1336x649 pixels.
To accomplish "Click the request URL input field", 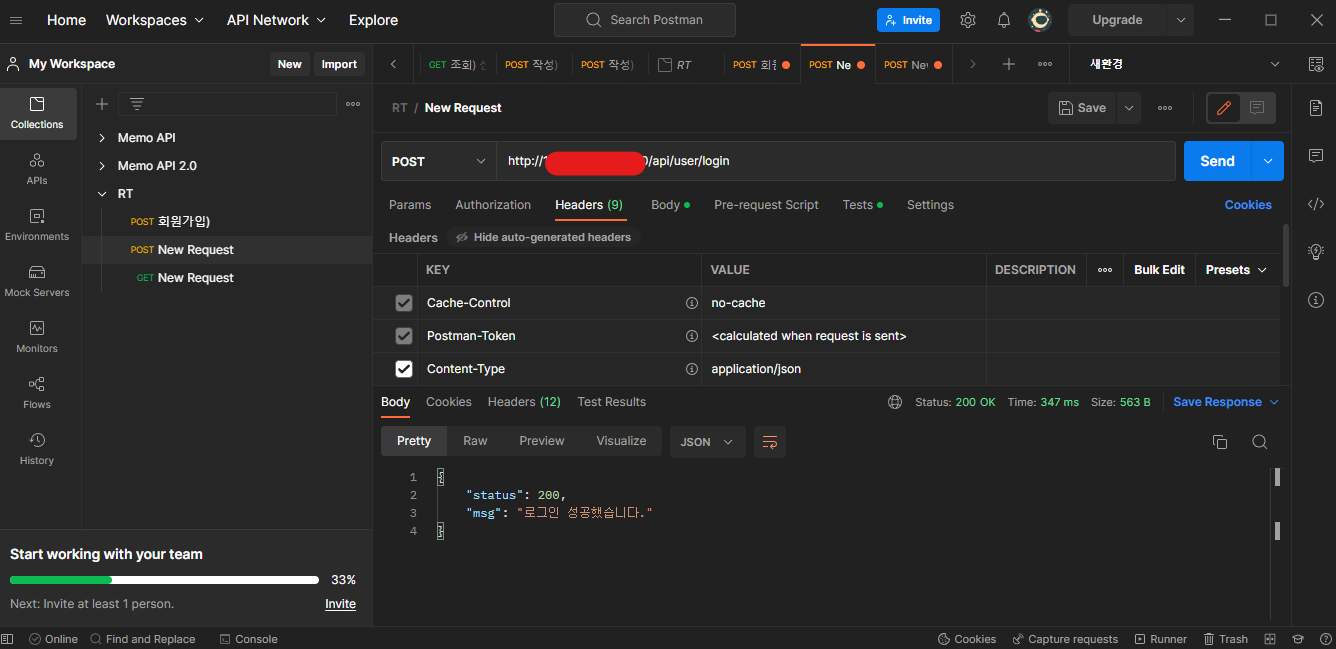I will [x=836, y=161].
